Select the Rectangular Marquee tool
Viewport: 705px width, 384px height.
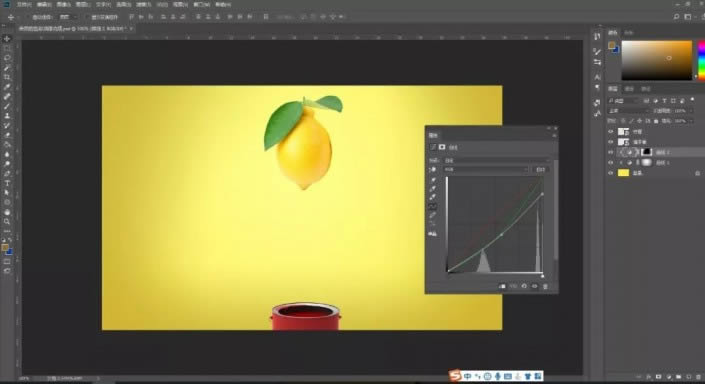(x=7, y=49)
